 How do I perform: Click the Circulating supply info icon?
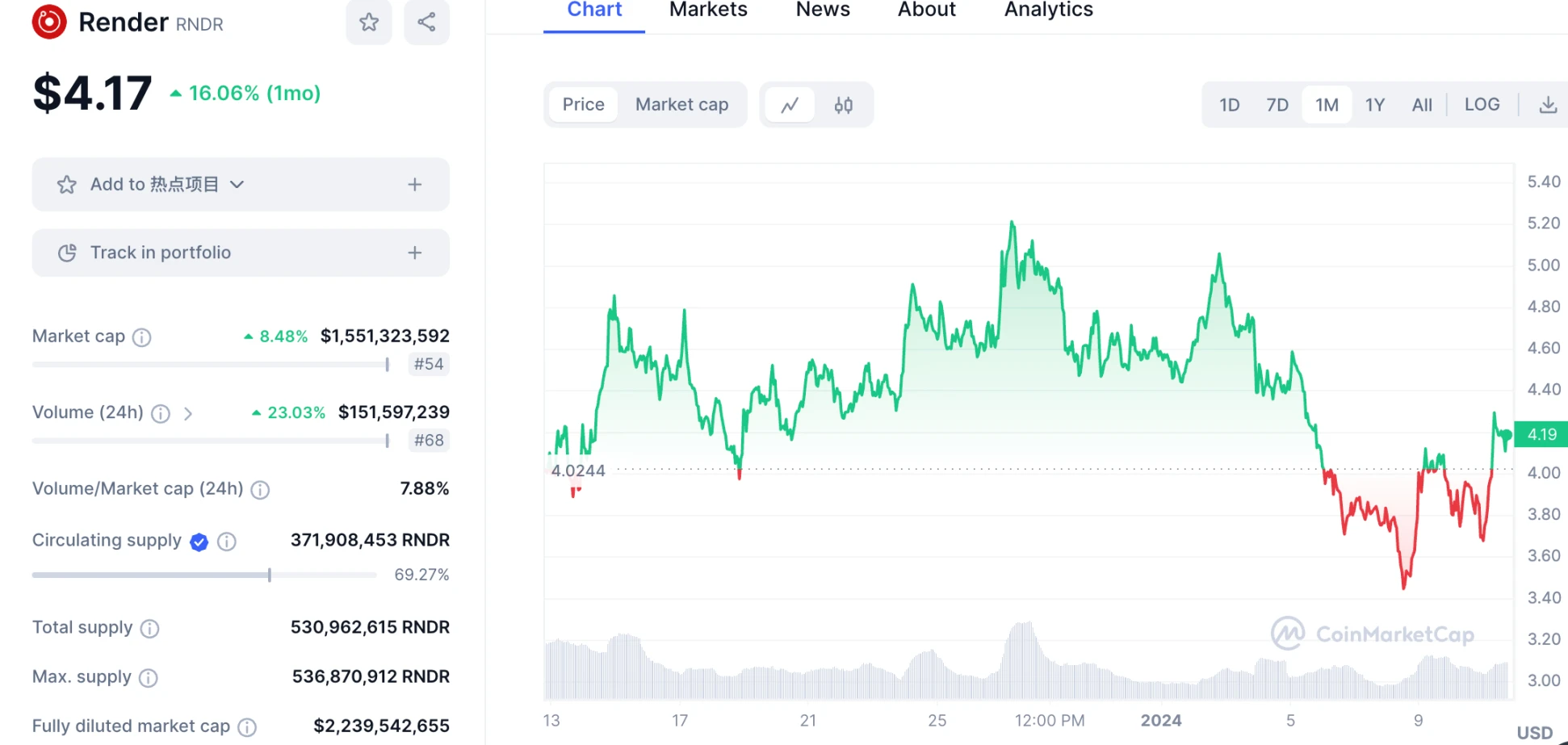[x=227, y=542]
